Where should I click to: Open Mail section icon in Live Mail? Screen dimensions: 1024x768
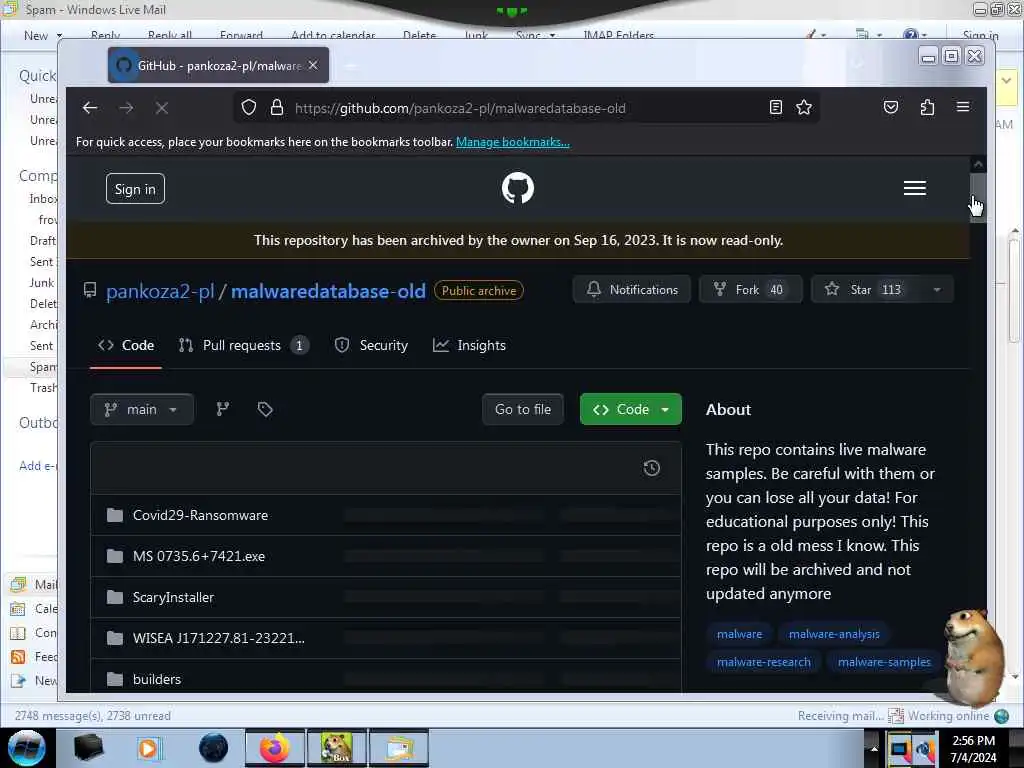18,584
